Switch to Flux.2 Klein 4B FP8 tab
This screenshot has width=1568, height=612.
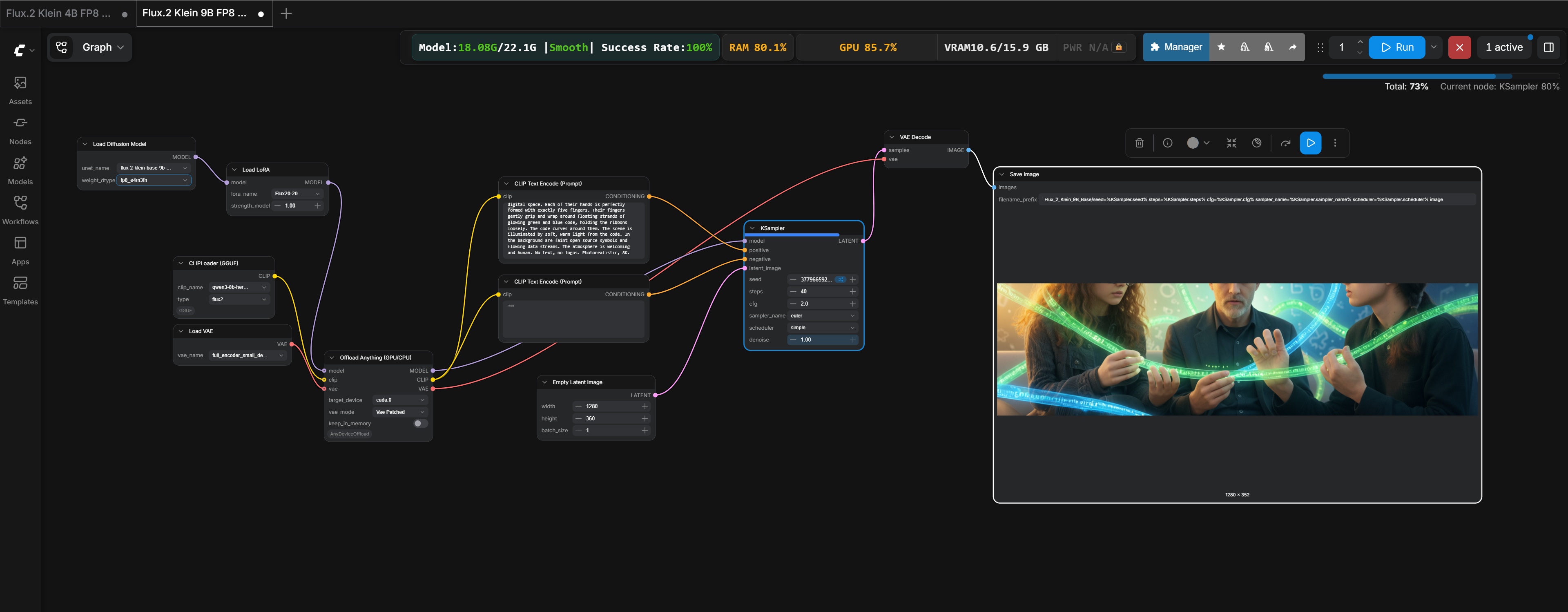pyautogui.click(x=67, y=13)
